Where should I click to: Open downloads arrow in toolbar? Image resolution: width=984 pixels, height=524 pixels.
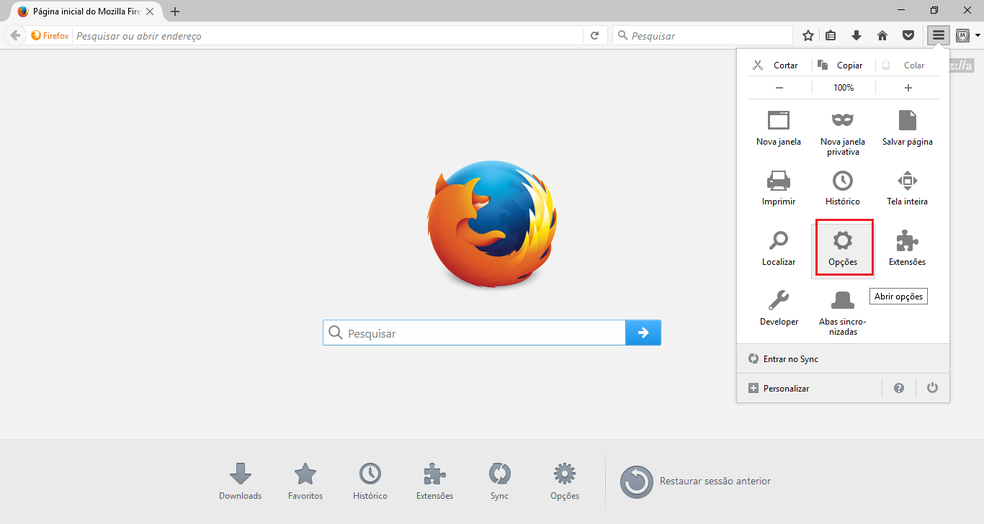(x=856, y=36)
